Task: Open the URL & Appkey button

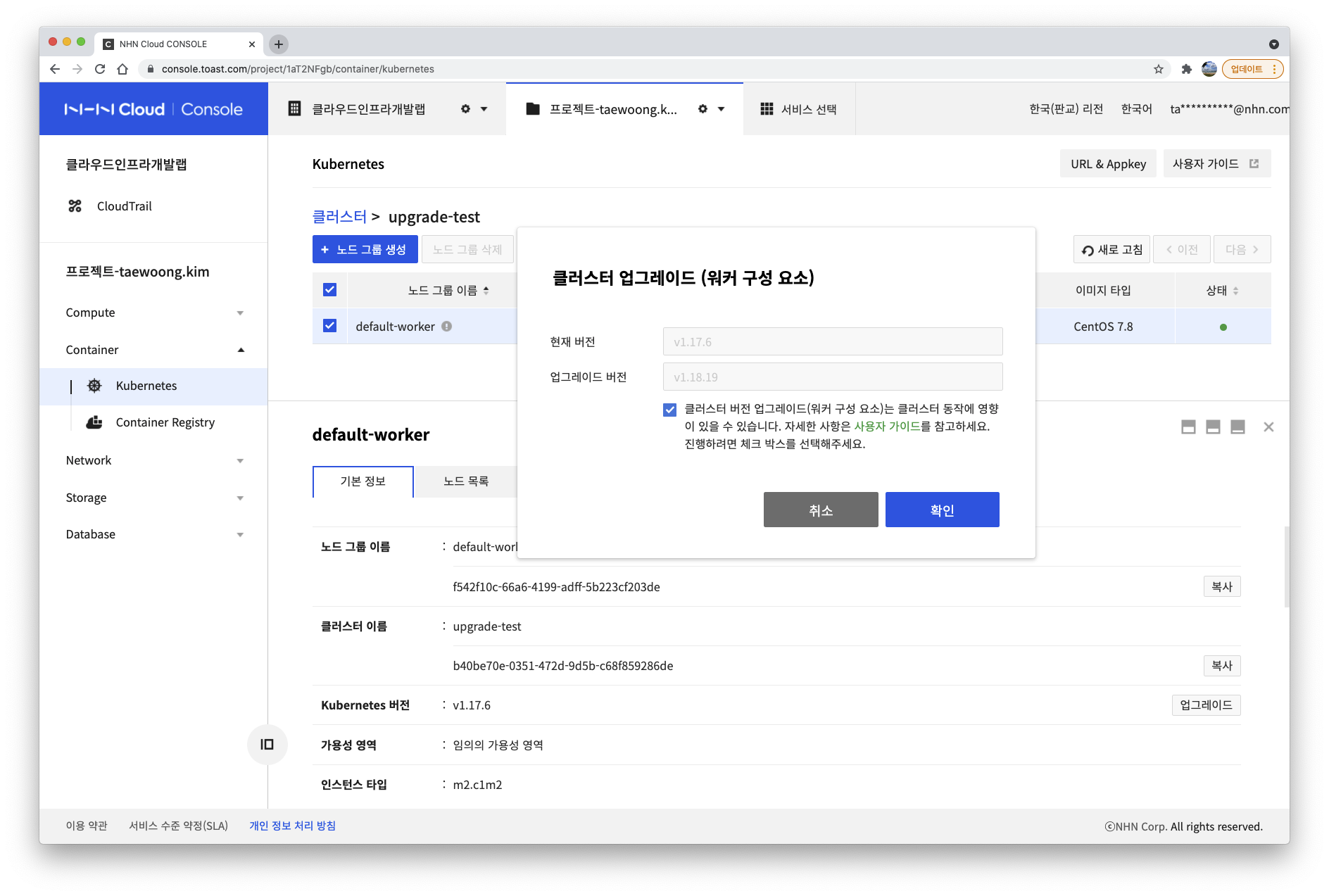Action: point(1108,164)
